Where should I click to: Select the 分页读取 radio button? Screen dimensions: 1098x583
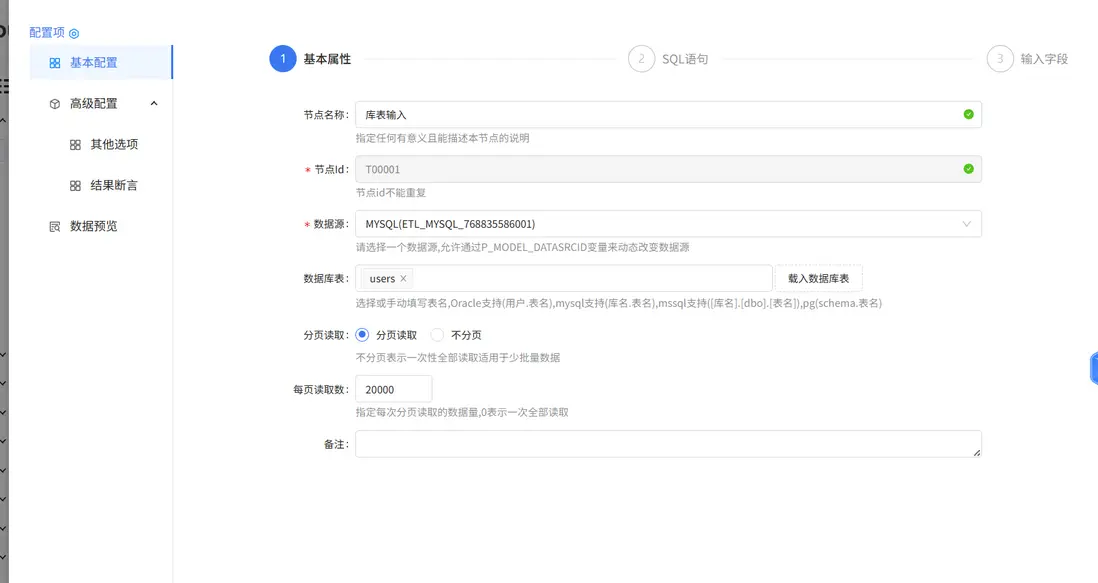[363, 335]
